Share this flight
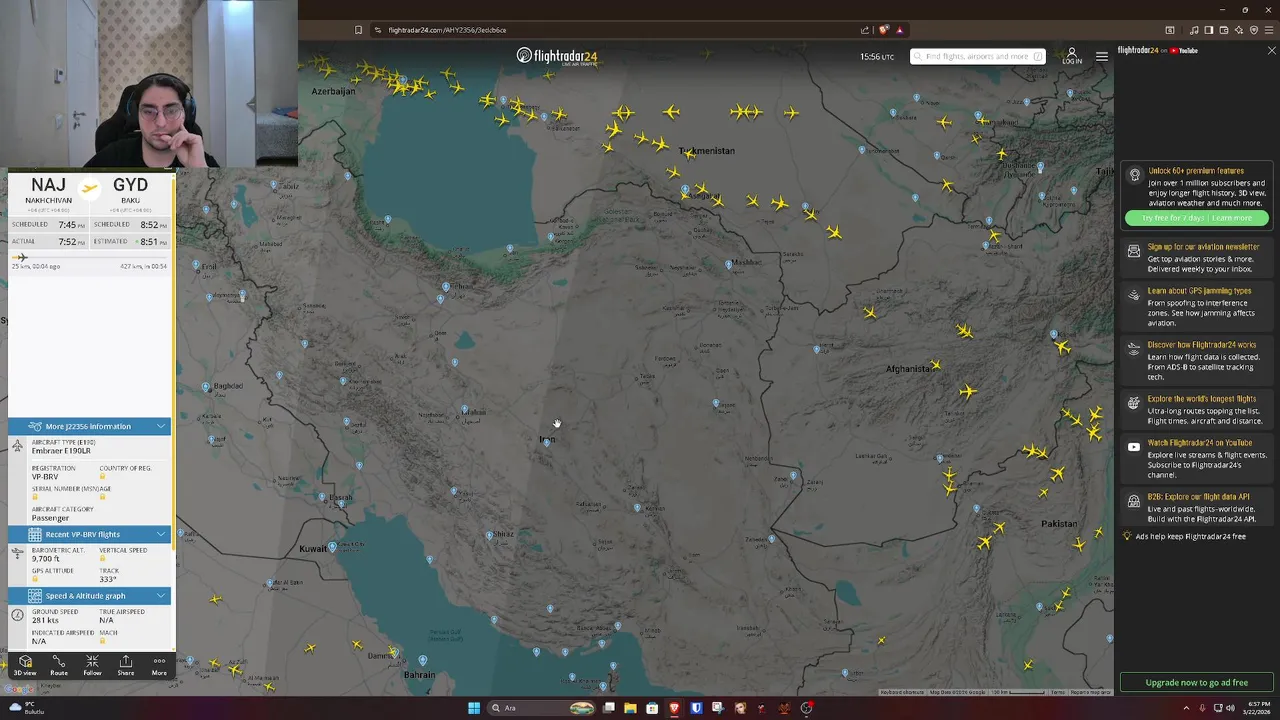This screenshot has height=720, width=1280. pos(126,665)
